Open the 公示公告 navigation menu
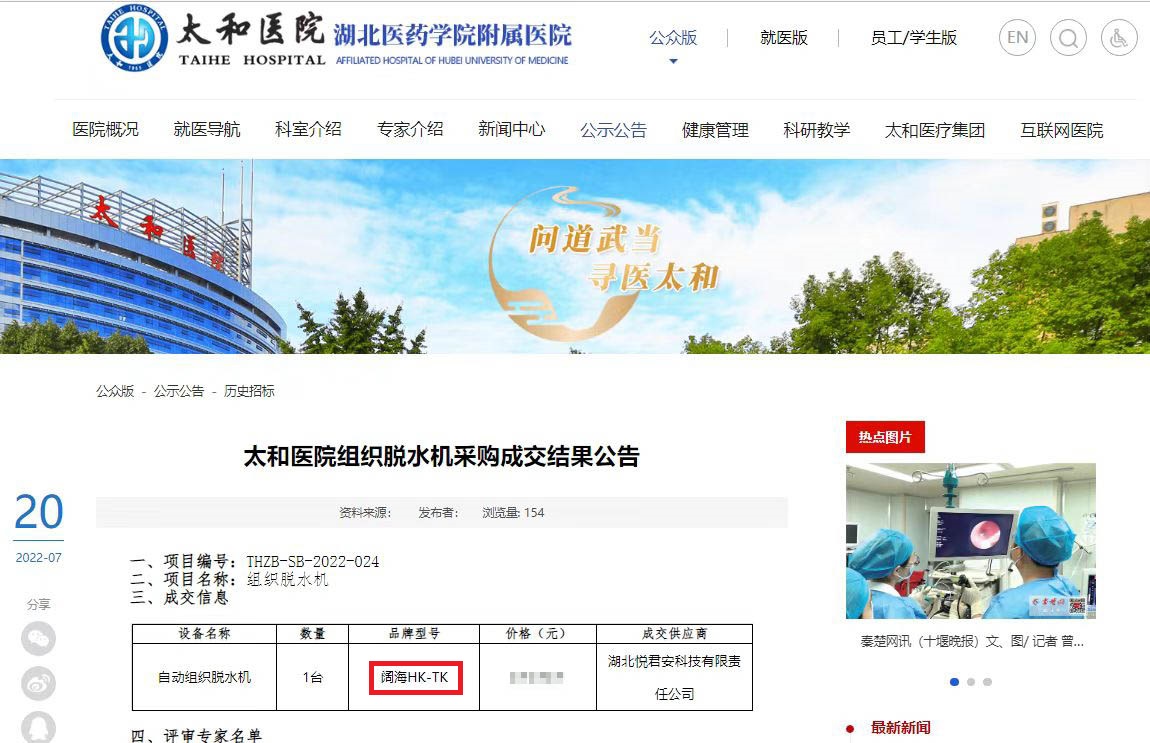 (x=613, y=130)
